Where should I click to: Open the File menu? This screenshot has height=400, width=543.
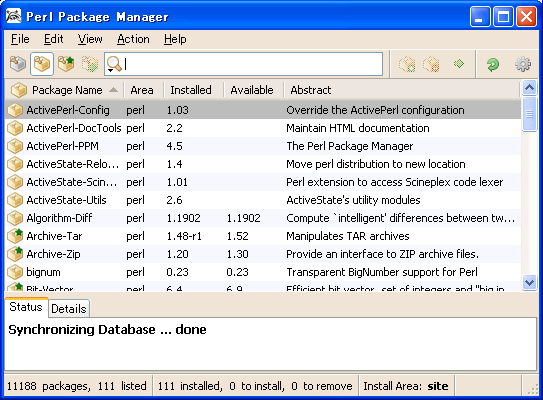pyautogui.click(x=20, y=39)
